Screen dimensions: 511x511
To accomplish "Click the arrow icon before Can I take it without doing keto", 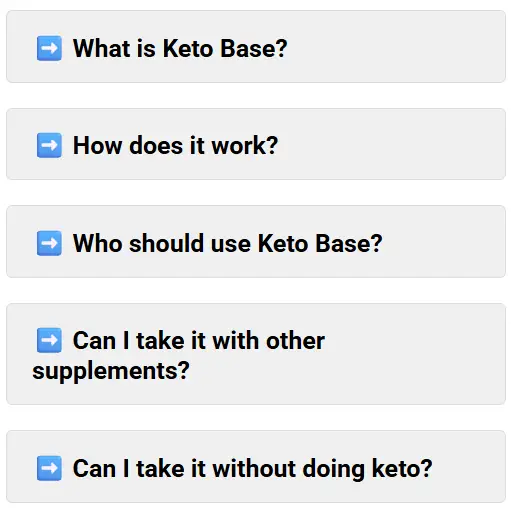I will (x=49, y=468).
